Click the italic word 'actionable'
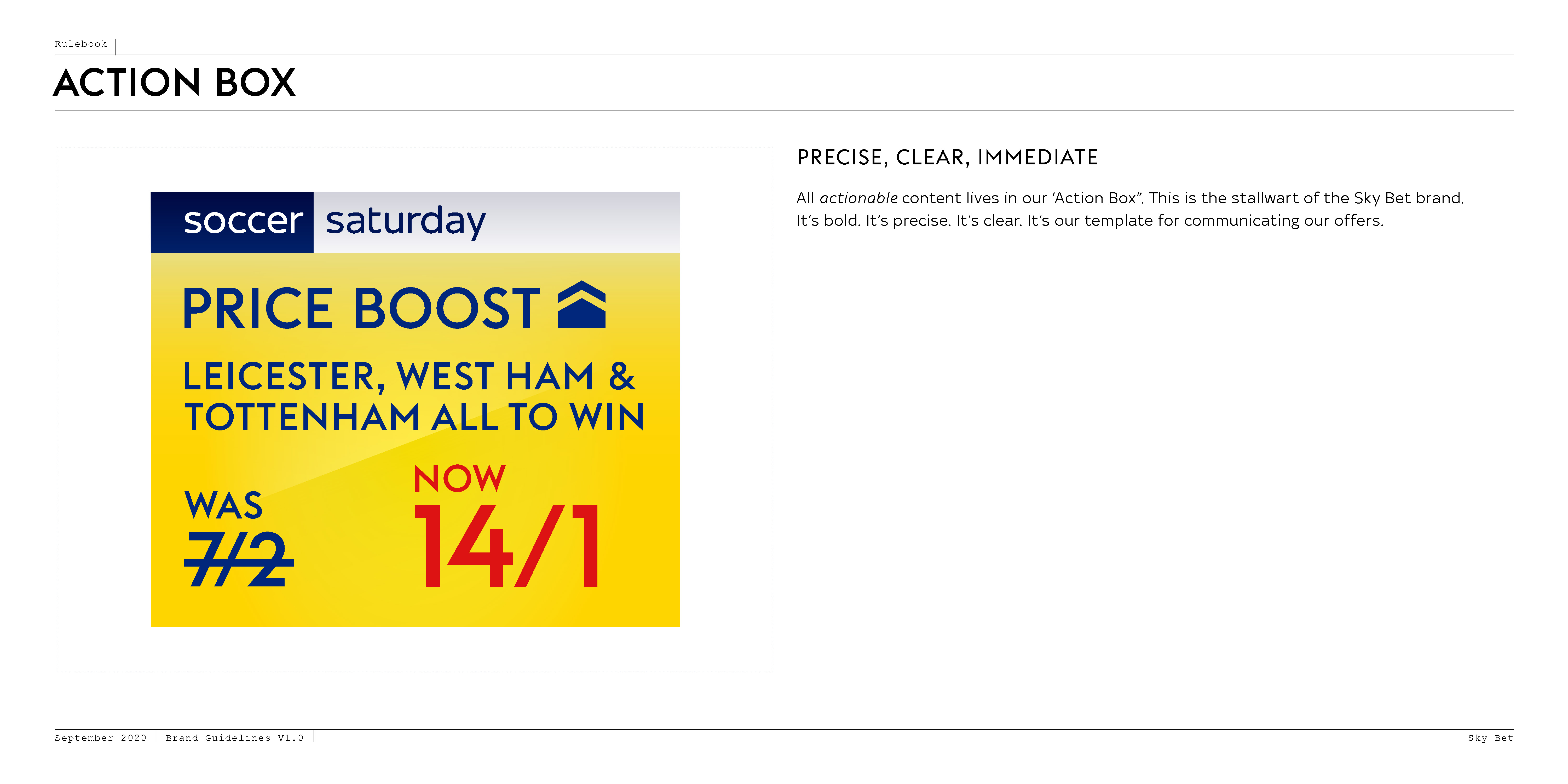Image resolution: width=1568 pixels, height=784 pixels. coord(858,198)
